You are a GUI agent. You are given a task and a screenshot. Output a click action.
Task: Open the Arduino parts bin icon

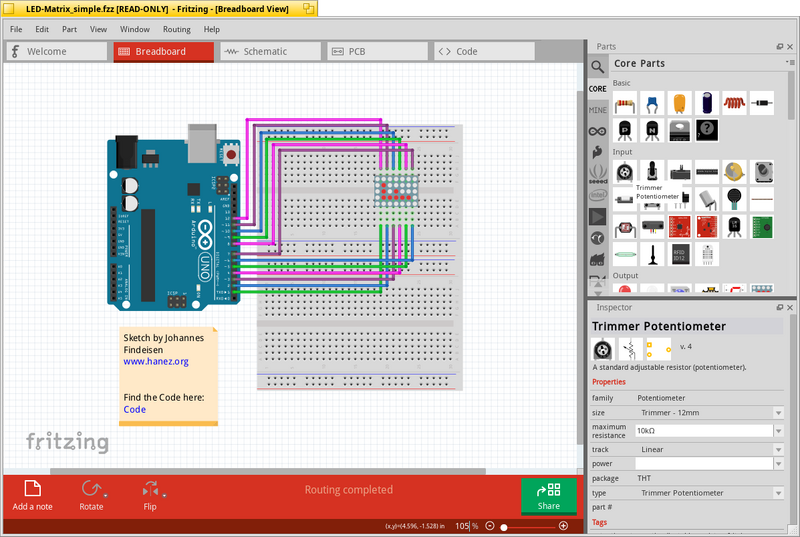pyautogui.click(x=597, y=131)
